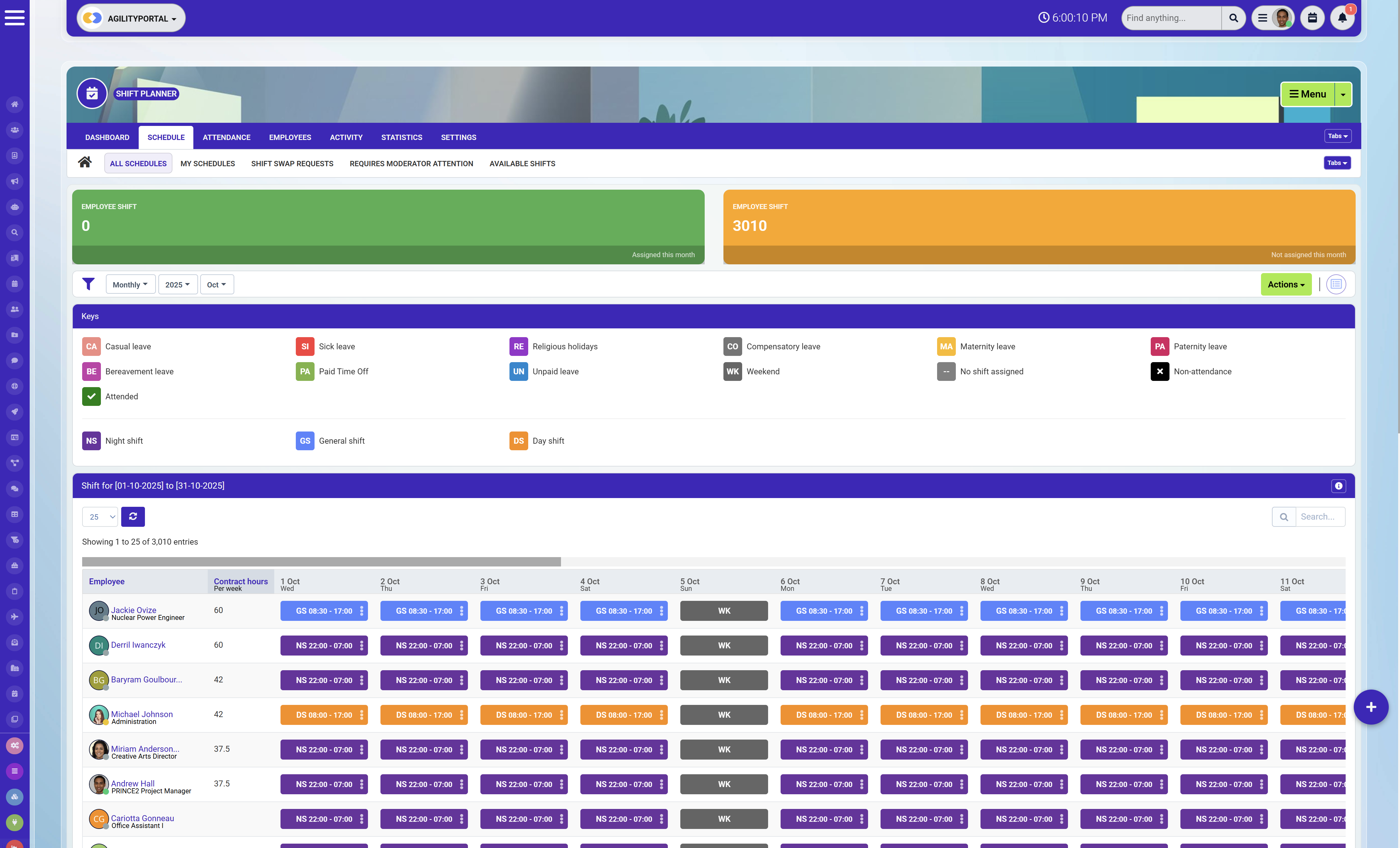This screenshot has width=1400, height=848.
Task: Expand the Oct month dropdown
Action: pyautogui.click(x=216, y=285)
